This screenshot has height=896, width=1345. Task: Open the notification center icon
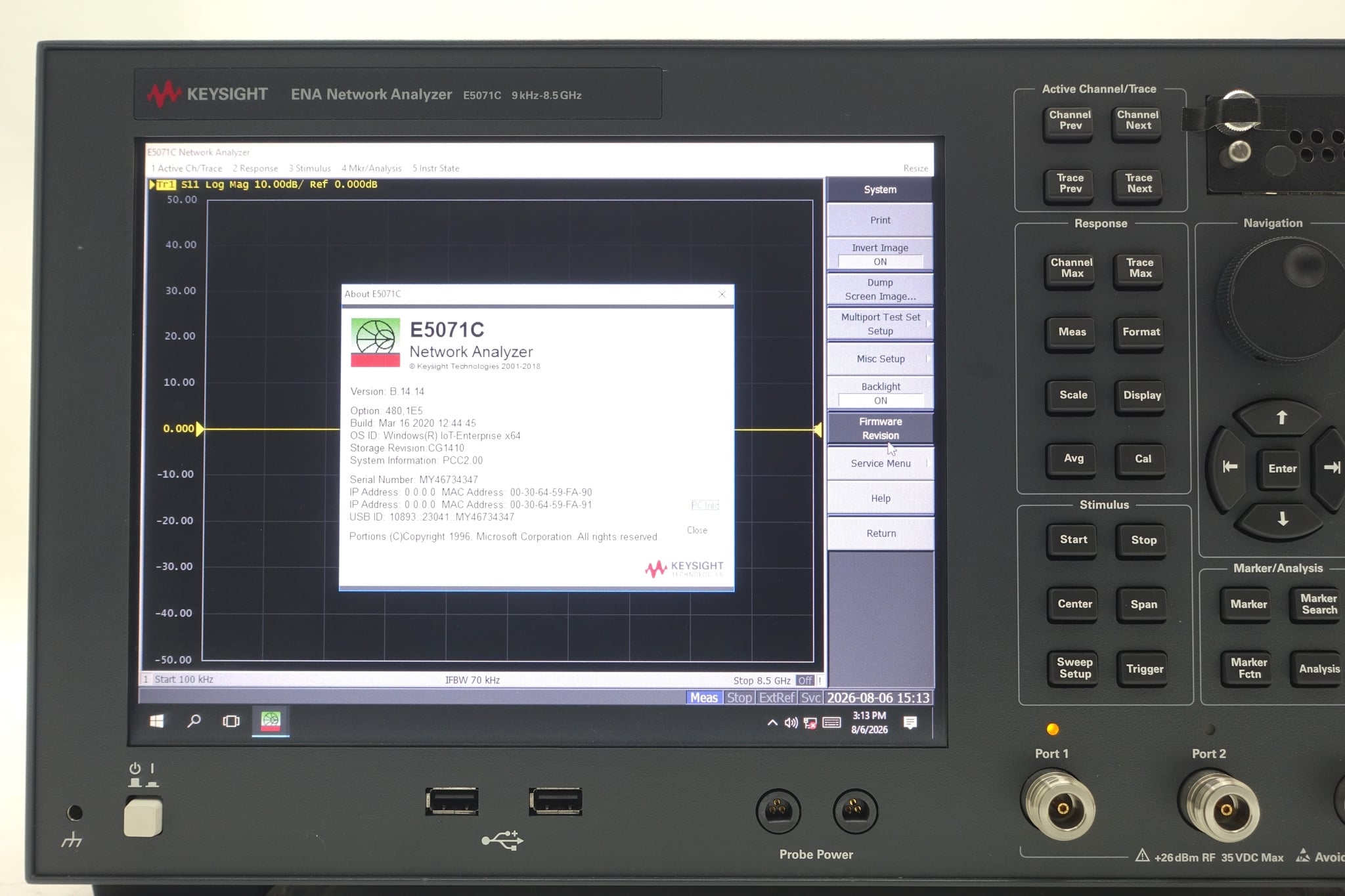coord(910,723)
